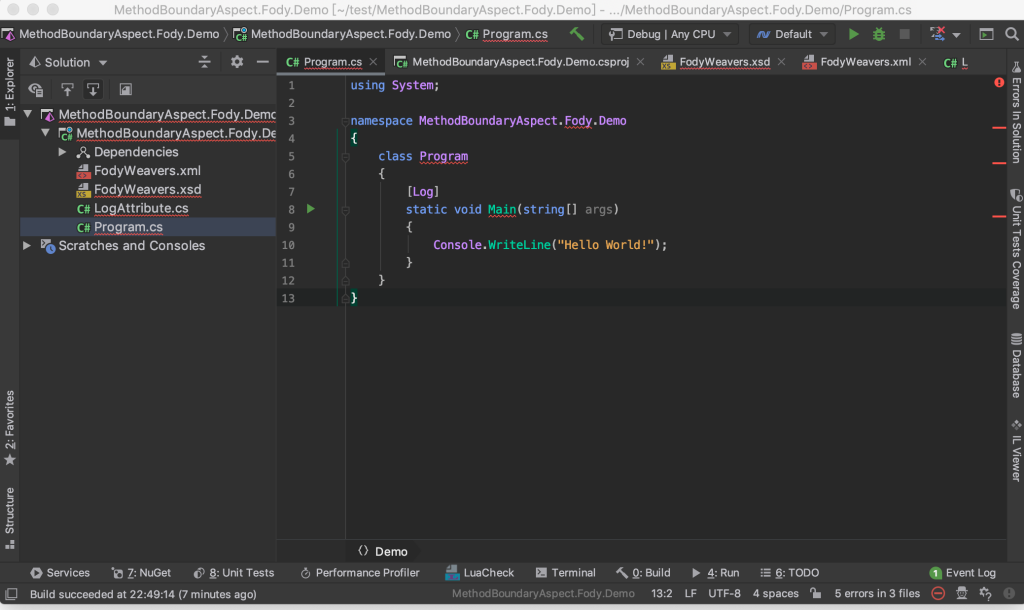The image size is (1024, 610).
Task: Open the Unit Tests tool window
Action: pyautogui.click(x=234, y=573)
